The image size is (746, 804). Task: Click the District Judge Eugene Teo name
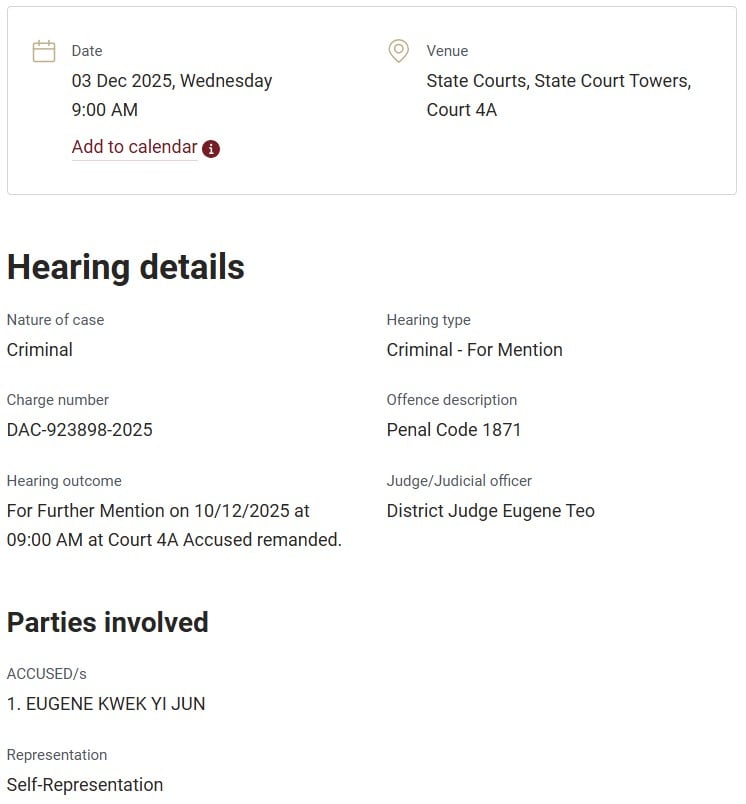[491, 511]
